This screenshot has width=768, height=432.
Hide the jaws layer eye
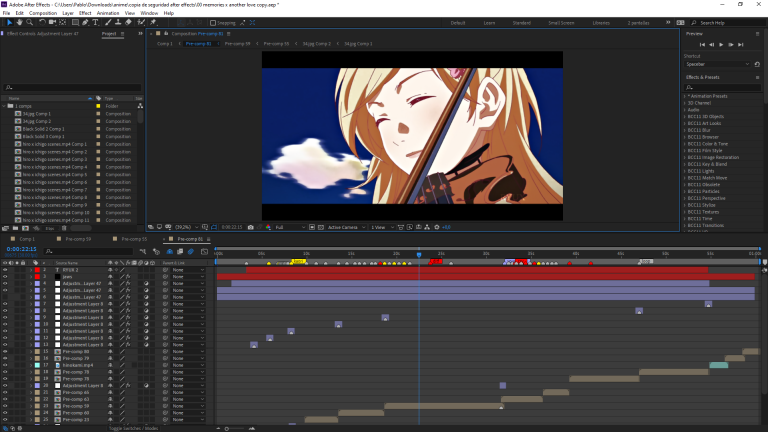[5, 277]
